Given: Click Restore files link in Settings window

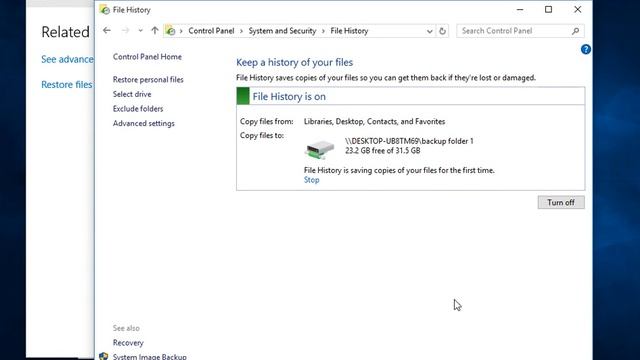Looking at the screenshot, I should [67, 84].
